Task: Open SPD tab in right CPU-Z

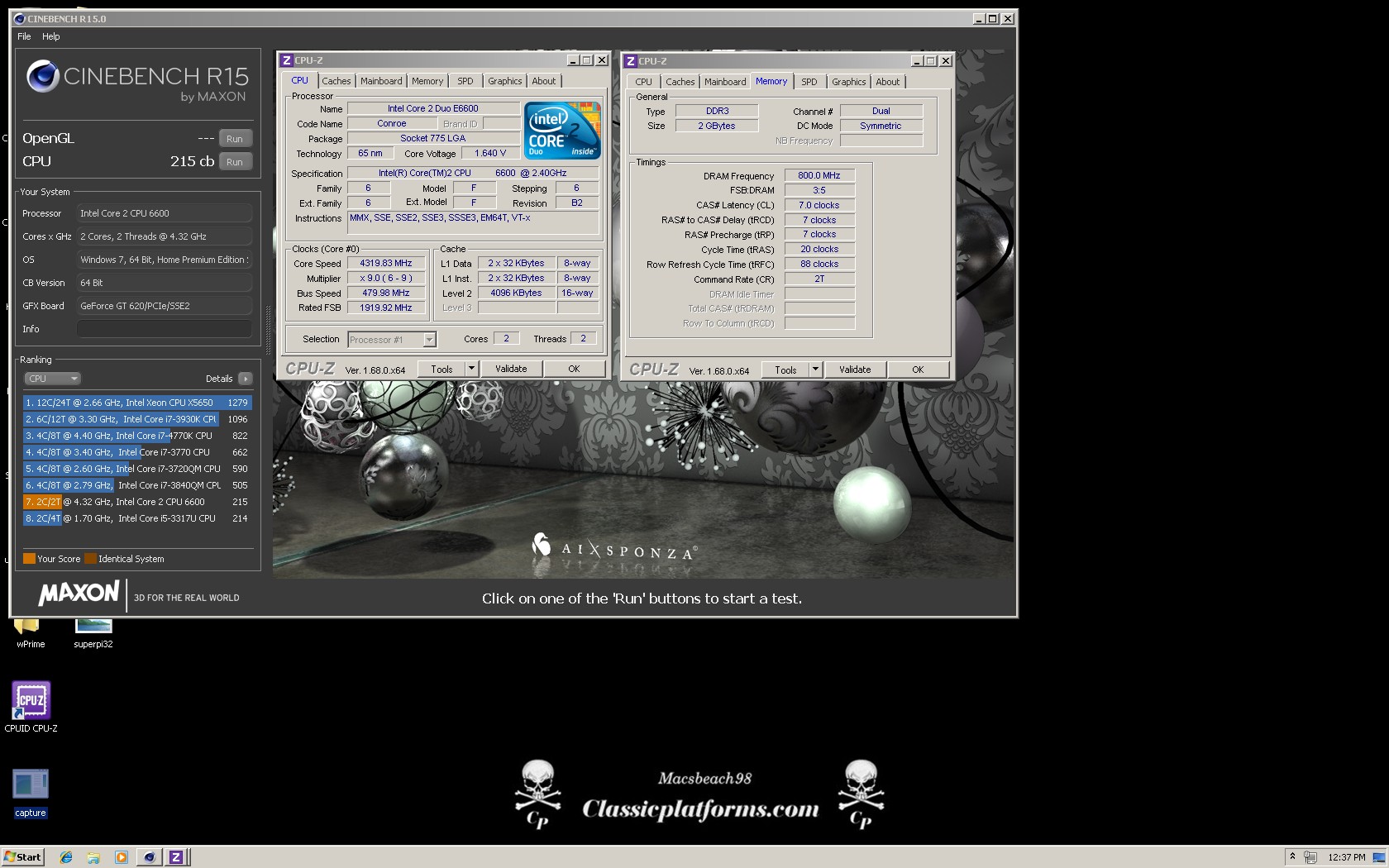Action: point(809,82)
